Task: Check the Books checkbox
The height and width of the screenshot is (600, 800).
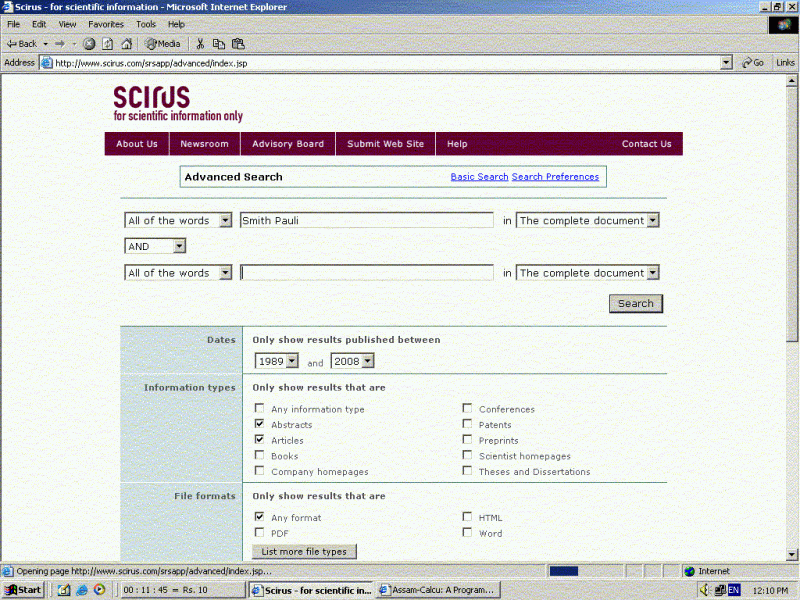Action: 259,455
